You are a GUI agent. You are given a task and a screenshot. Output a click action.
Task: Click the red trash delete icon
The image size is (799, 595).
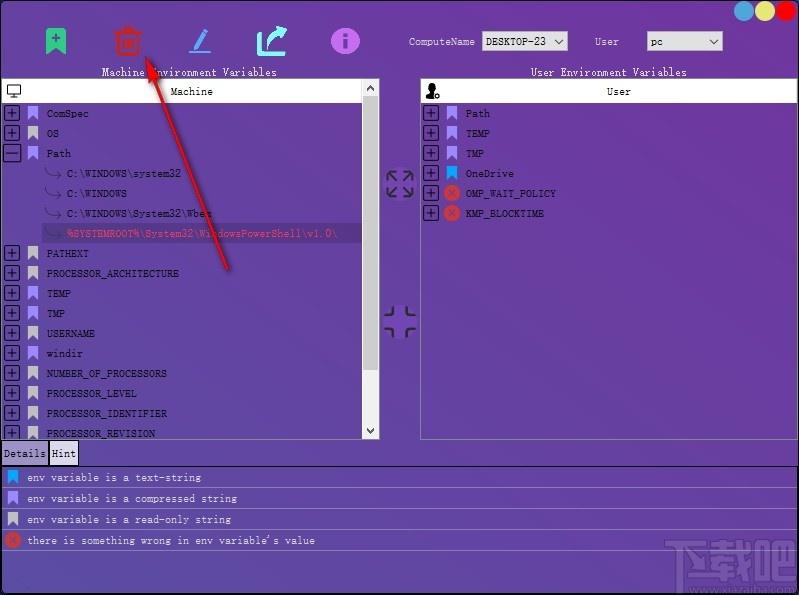pyautogui.click(x=127, y=41)
